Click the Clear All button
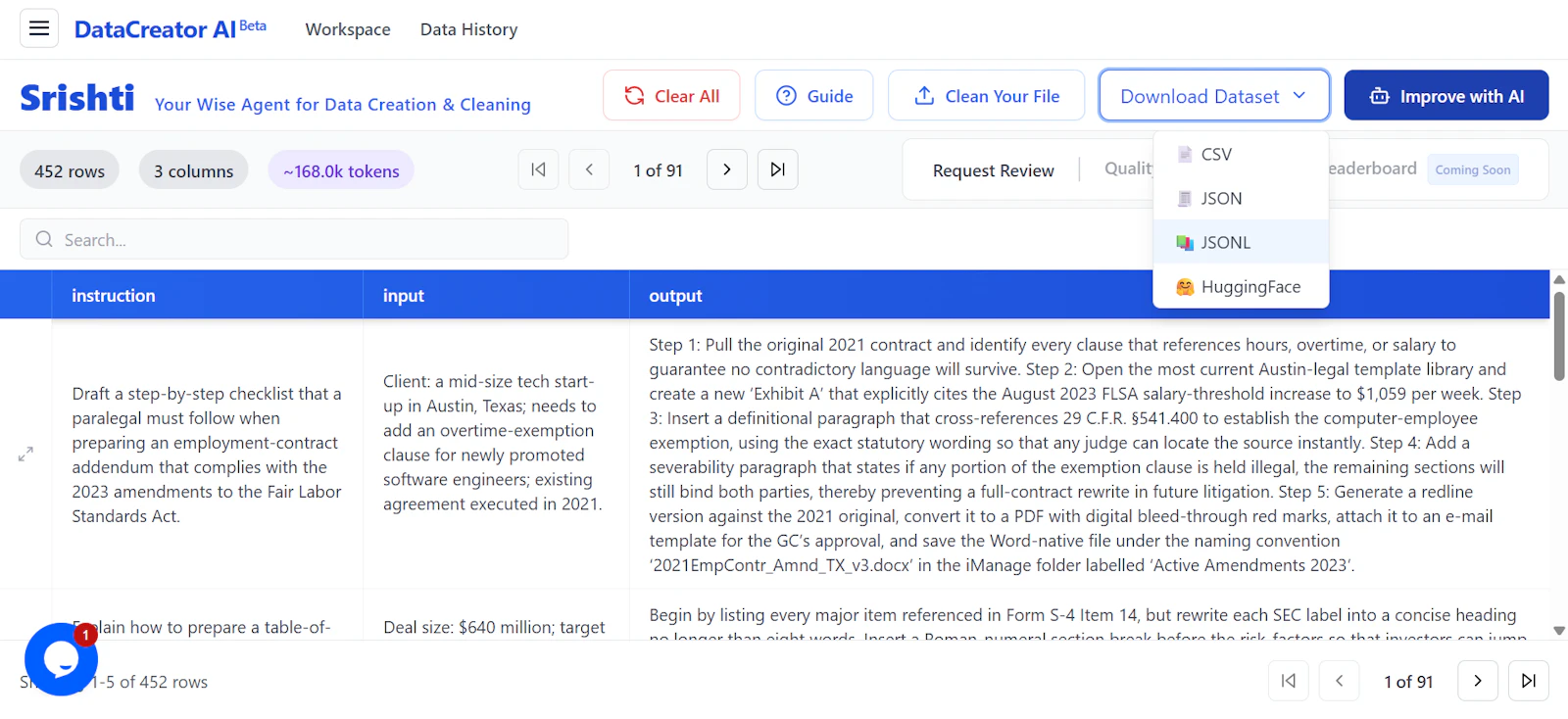Screen dimensions: 1568x719 (671, 96)
